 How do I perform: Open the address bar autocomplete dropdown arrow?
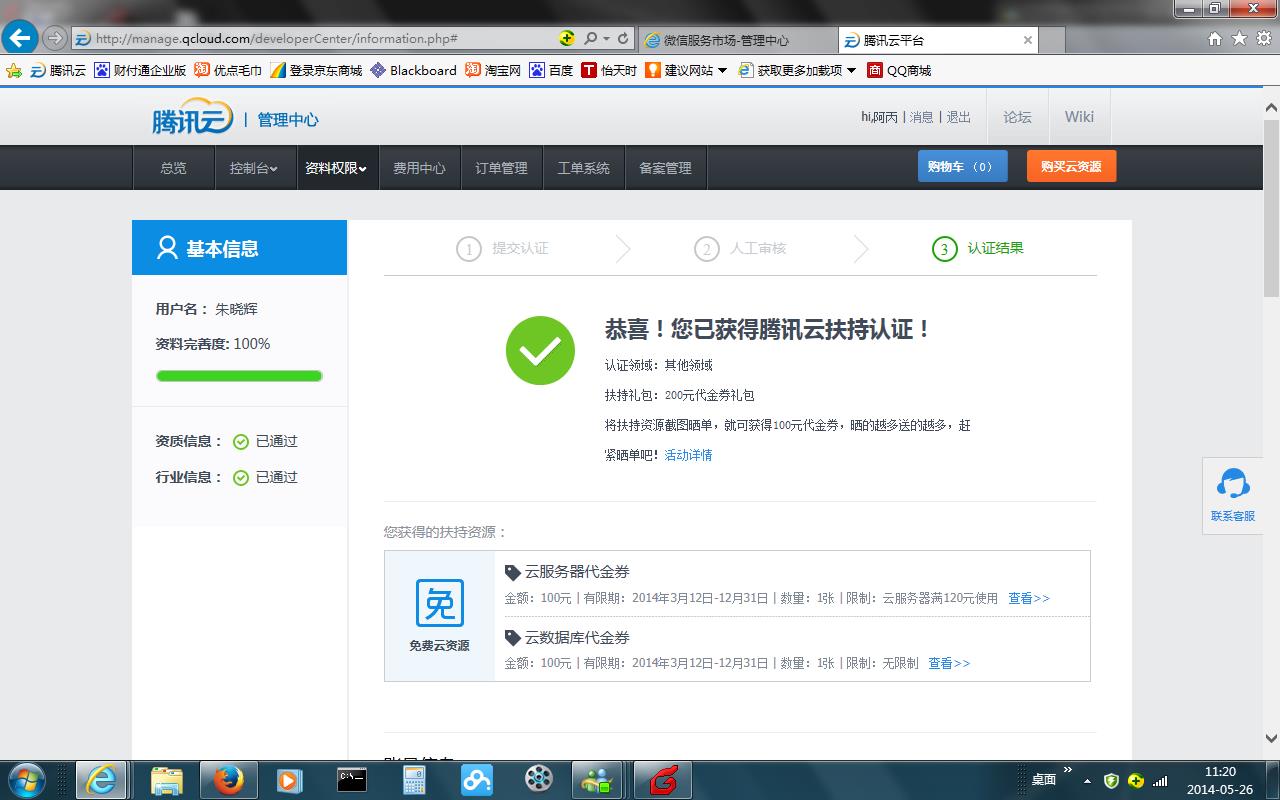(x=606, y=39)
